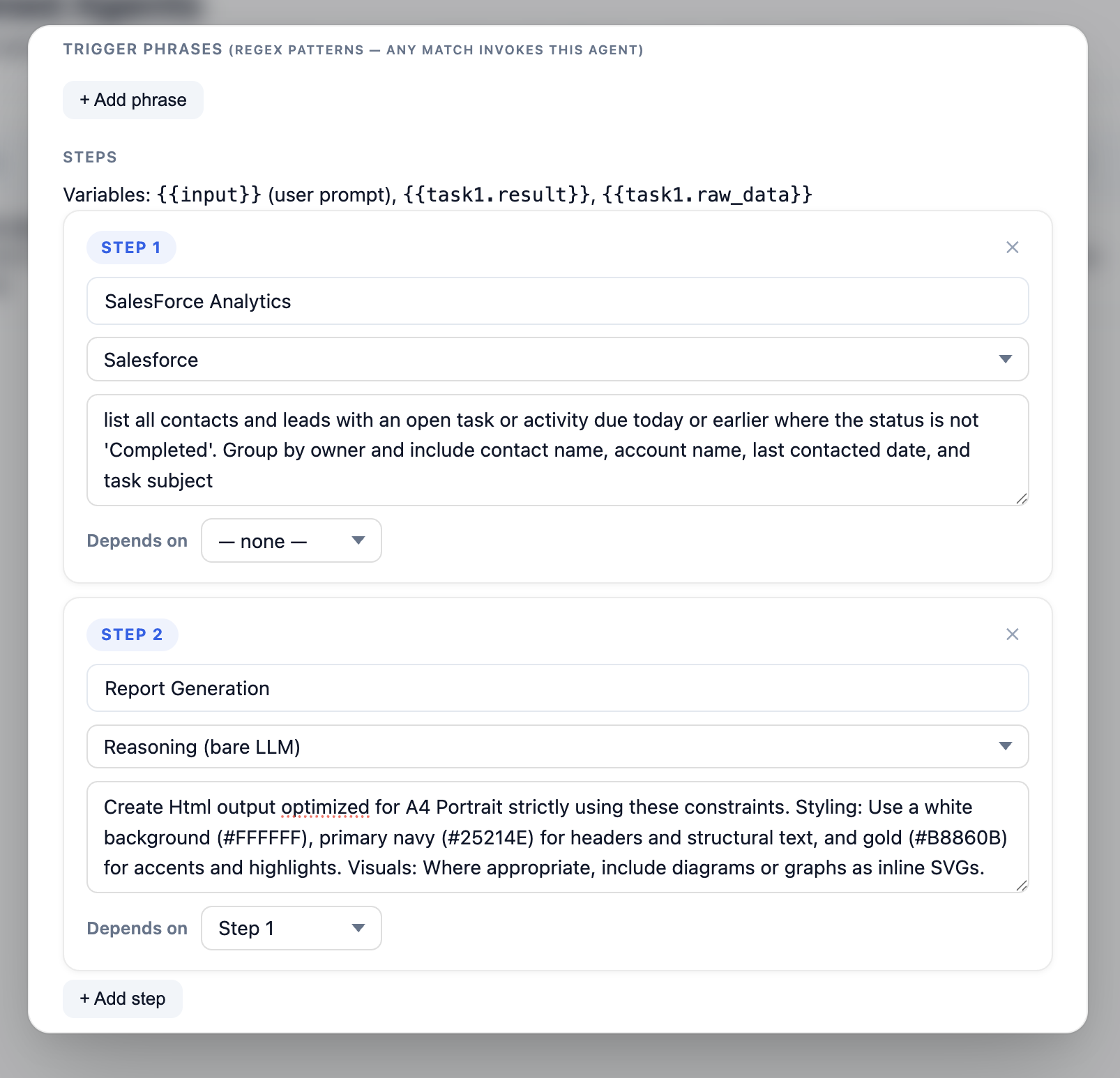
Task: Remove Step 2 with its X icon
Action: tap(1013, 635)
